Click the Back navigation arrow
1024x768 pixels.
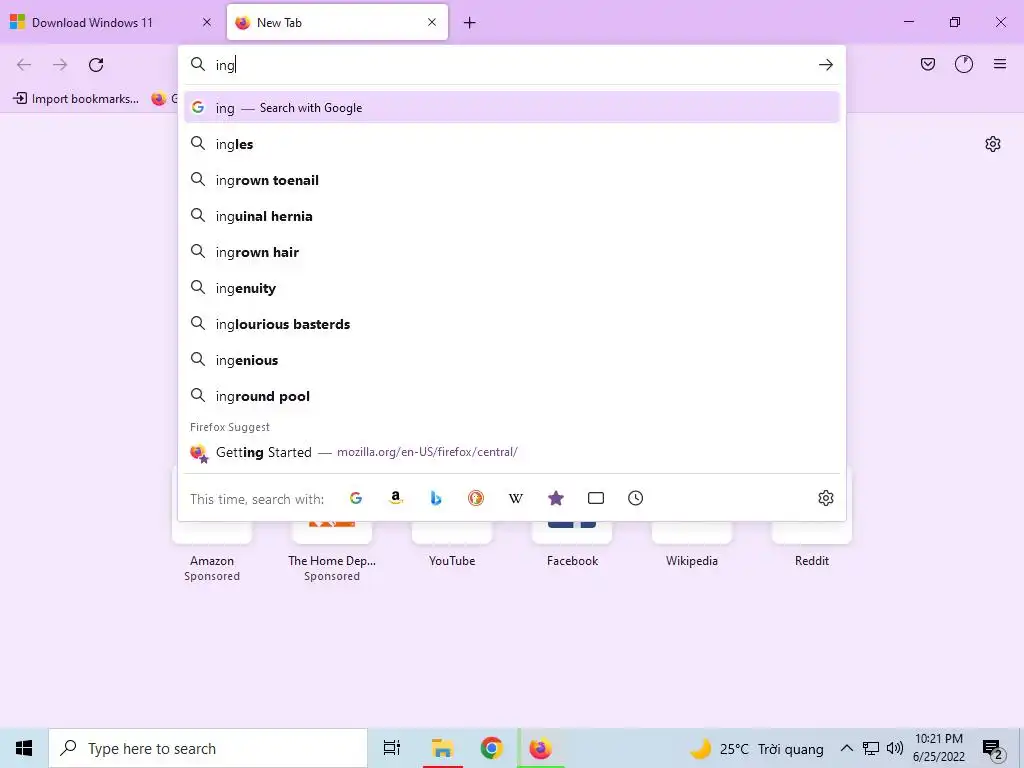tap(24, 65)
